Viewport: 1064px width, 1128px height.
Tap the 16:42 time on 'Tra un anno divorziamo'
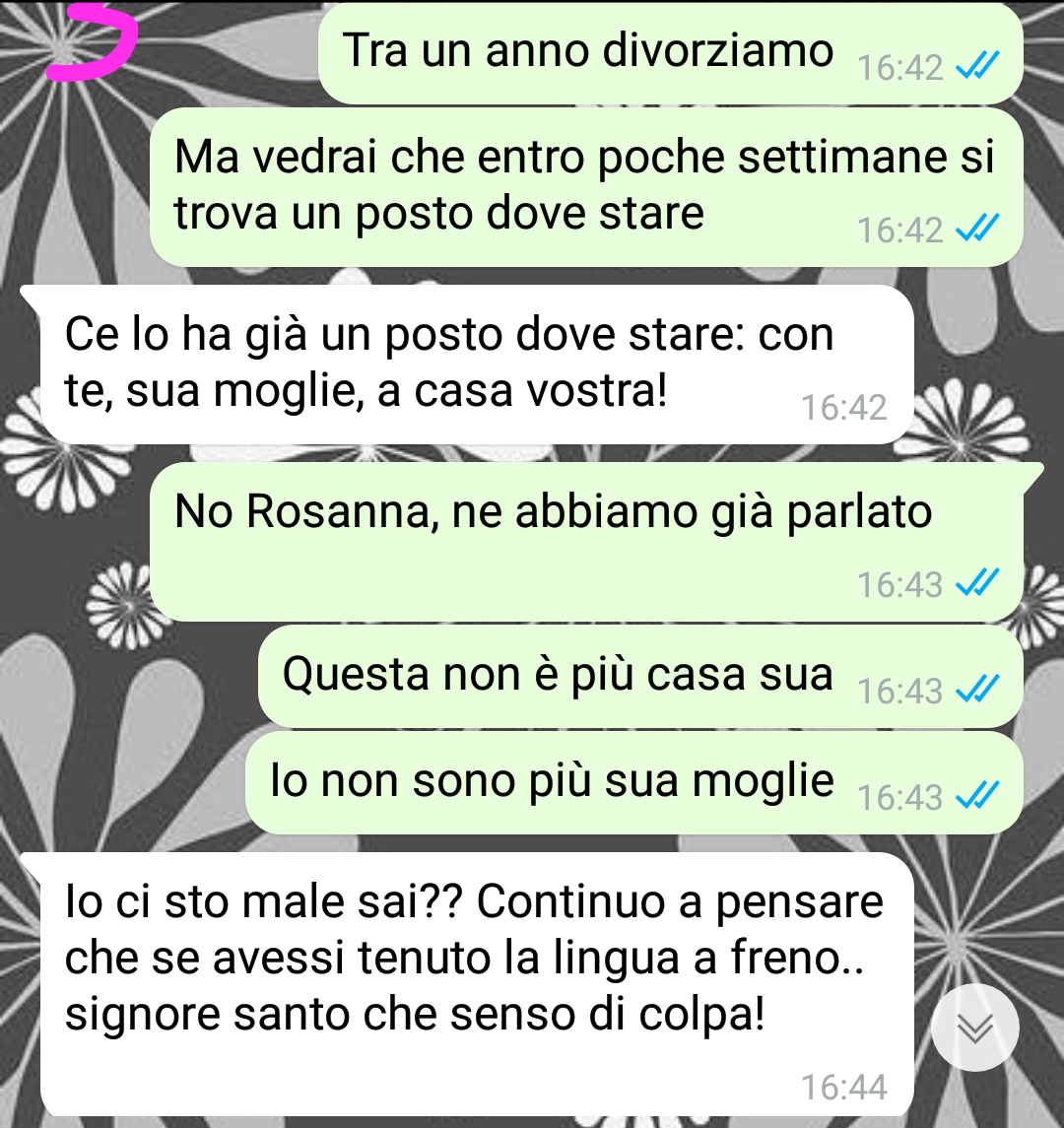(x=900, y=68)
